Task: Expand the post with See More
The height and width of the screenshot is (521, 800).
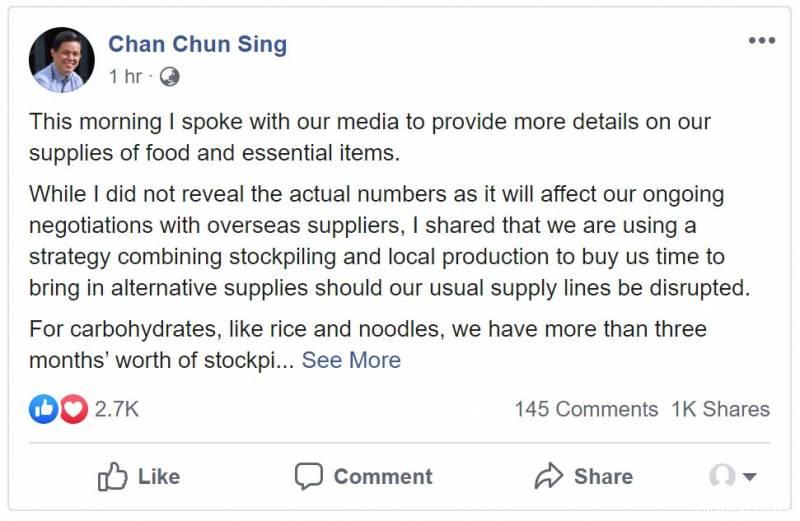Action: 351,360
